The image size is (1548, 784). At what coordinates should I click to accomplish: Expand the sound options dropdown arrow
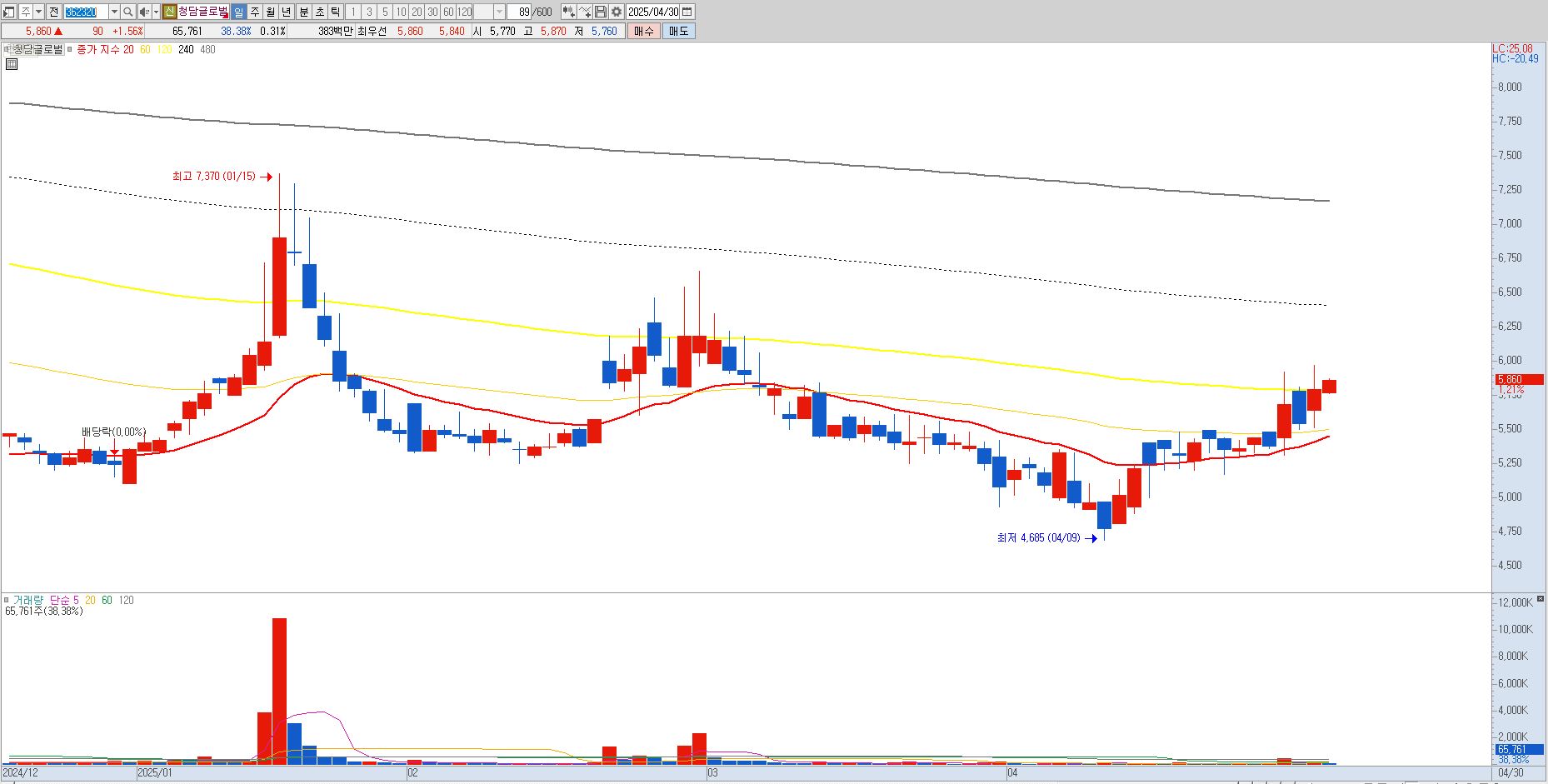[156, 12]
